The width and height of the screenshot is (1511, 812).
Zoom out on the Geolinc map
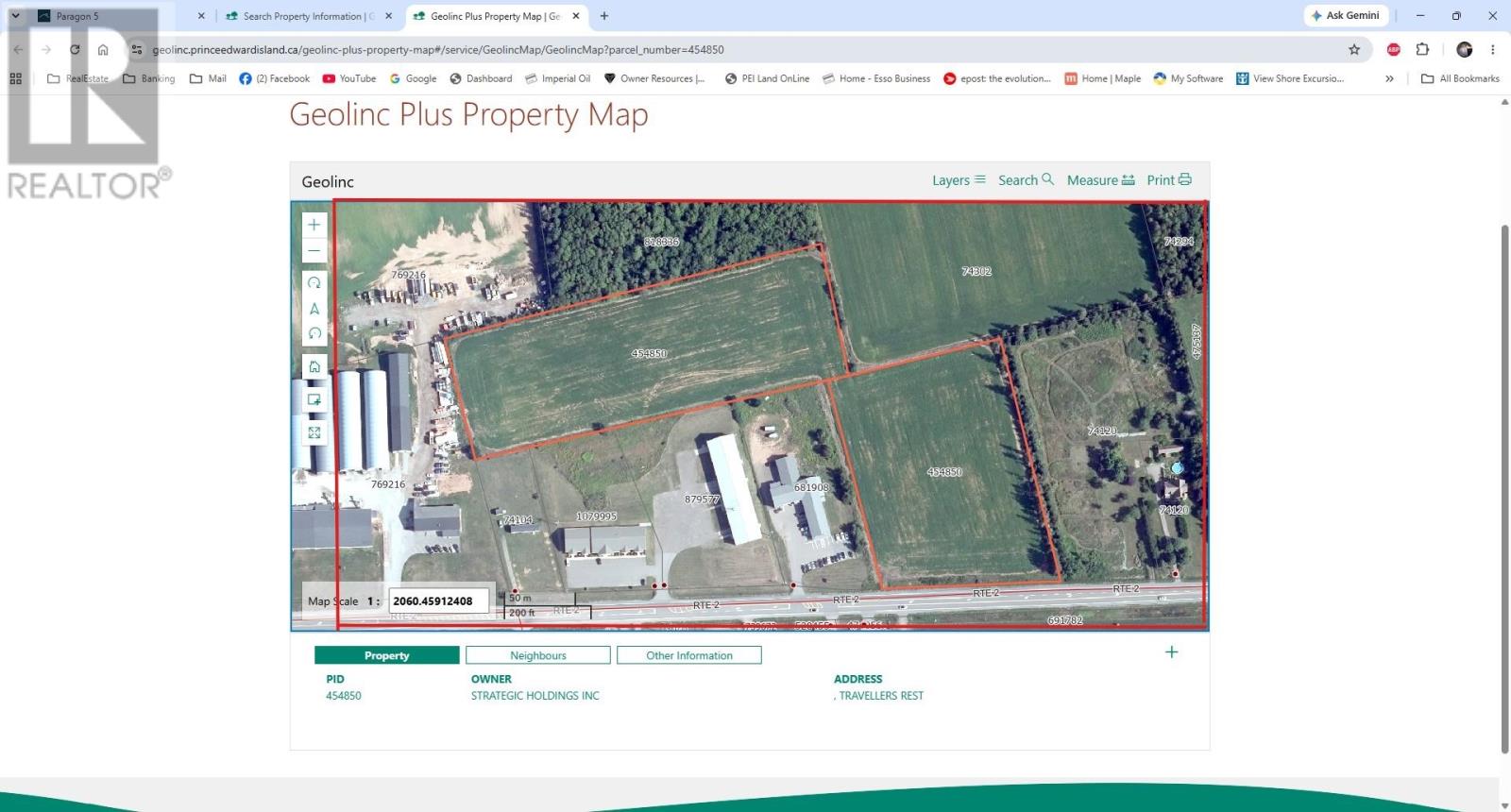coord(314,251)
